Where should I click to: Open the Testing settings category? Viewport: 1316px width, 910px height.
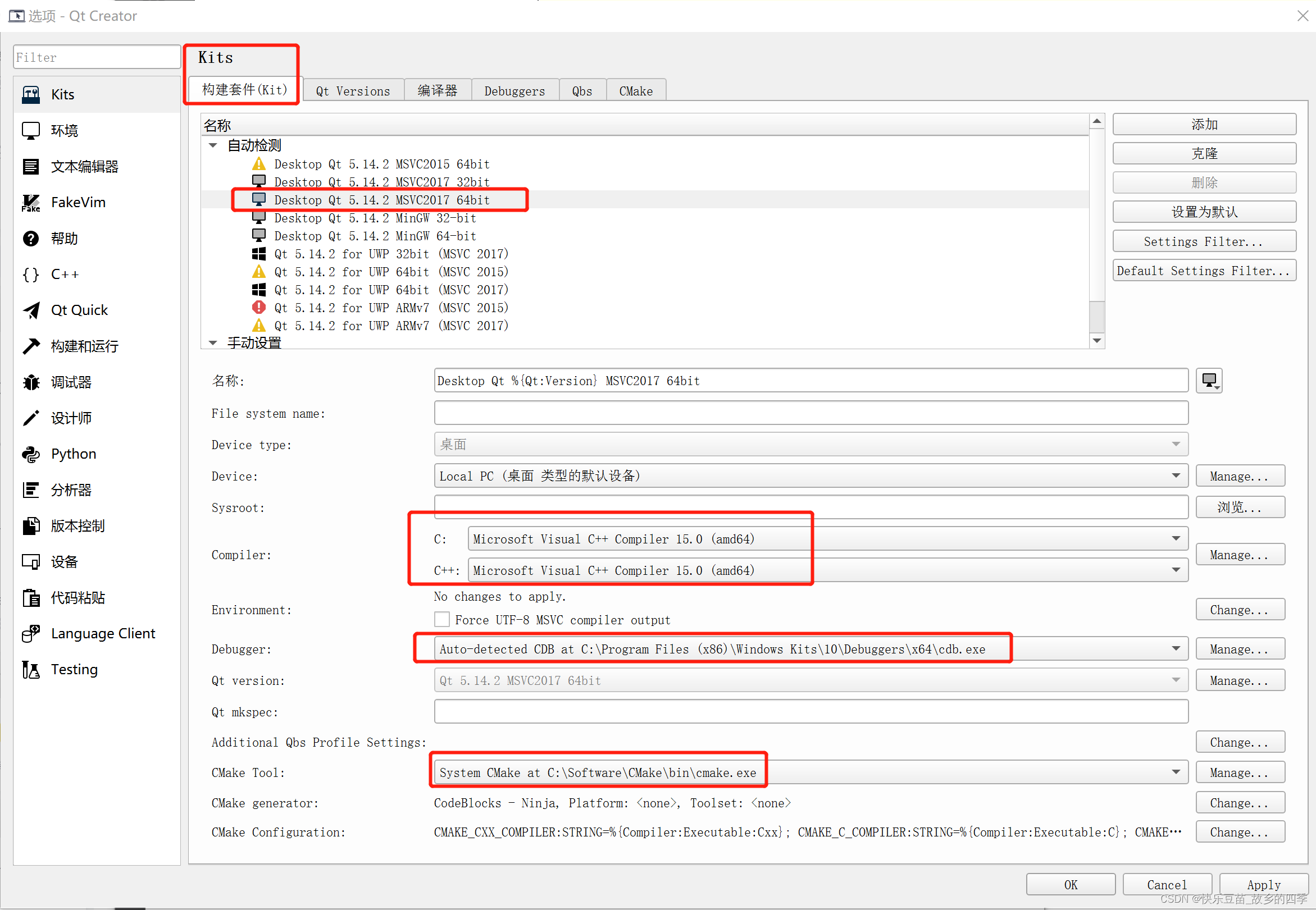[x=97, y=669]
